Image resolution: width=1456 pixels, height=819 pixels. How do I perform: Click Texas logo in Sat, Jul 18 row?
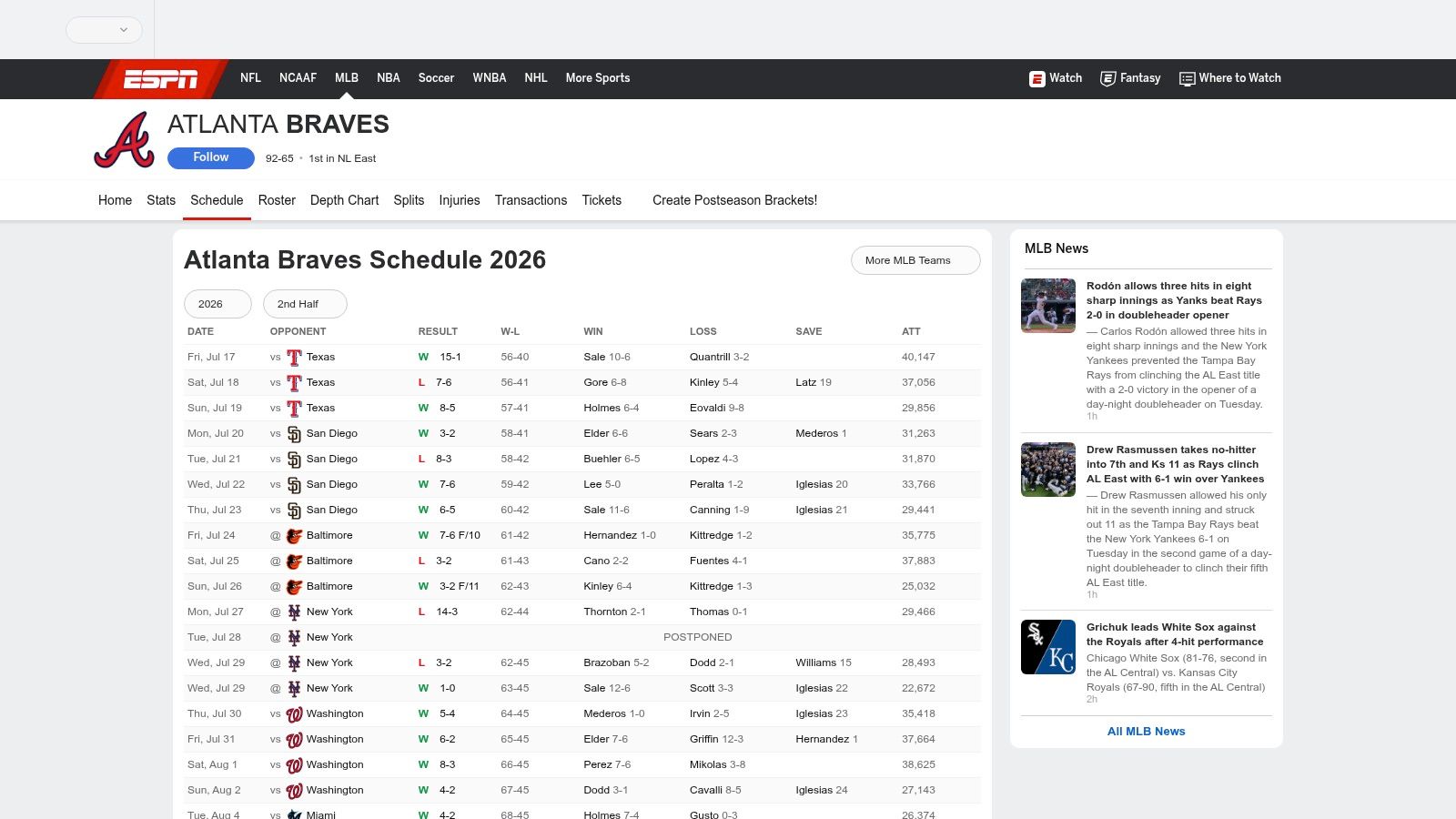pyautogui.click(x=294, y=383)
